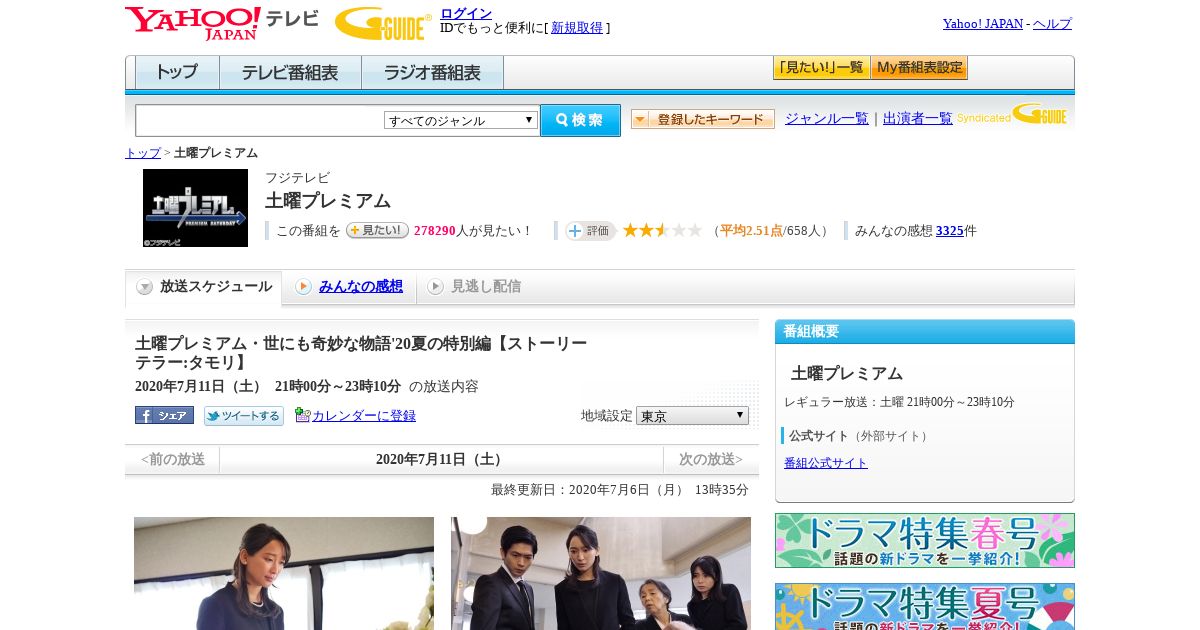Click the トップ breadcrumb link
The width and height of the screenshot is (1200, 630).
point(143,153)
